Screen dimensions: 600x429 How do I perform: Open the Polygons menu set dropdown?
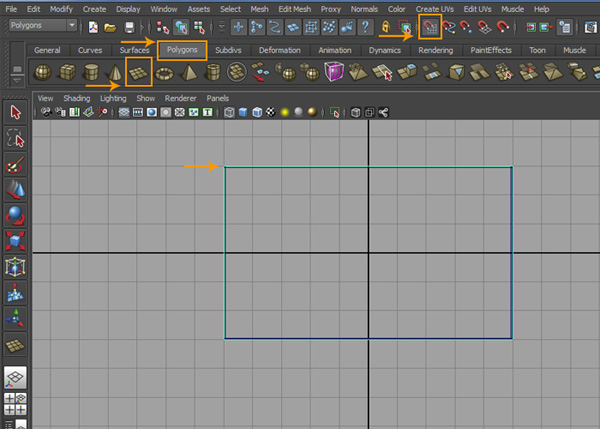point(42,26)
